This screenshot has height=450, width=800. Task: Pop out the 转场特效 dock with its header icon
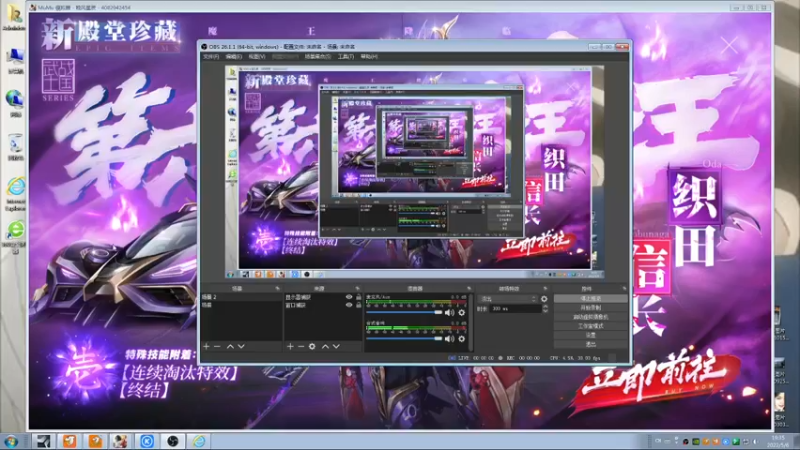pos(545,289)
